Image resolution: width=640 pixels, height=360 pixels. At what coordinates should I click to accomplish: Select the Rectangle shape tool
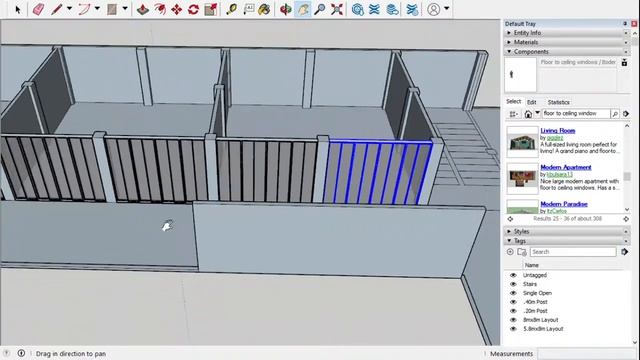[x=112, y=9]
